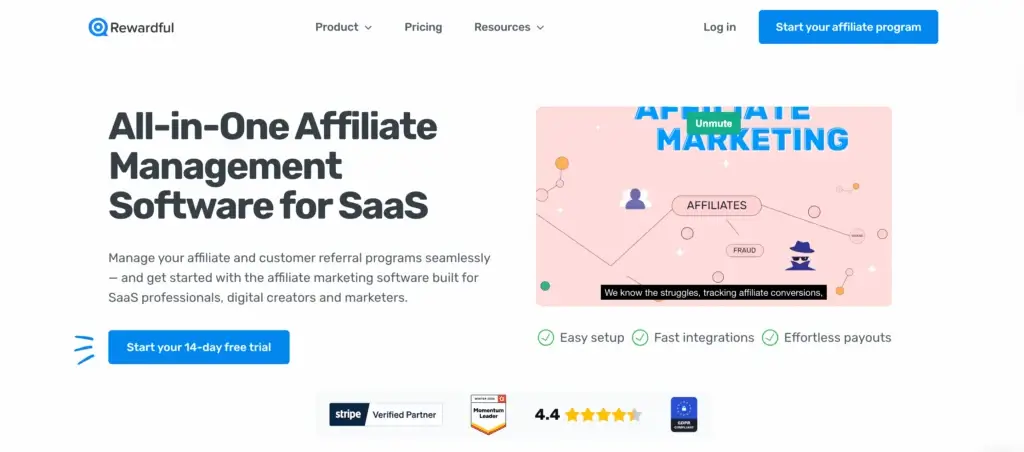Click the Fast integrations checkmark circle
The height and width of the screenshot is (452, 1024).
click(640, 338)
